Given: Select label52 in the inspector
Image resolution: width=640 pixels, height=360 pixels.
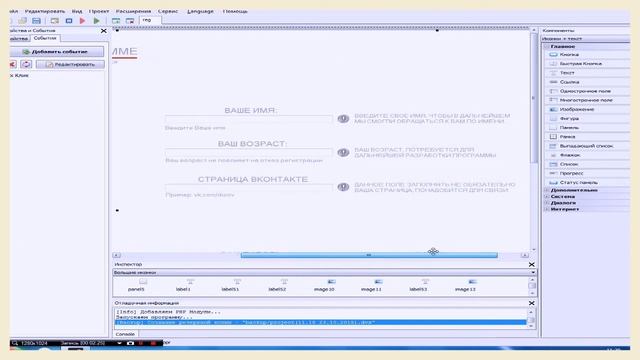Looking at the screenshot, I should pos(277,285).
